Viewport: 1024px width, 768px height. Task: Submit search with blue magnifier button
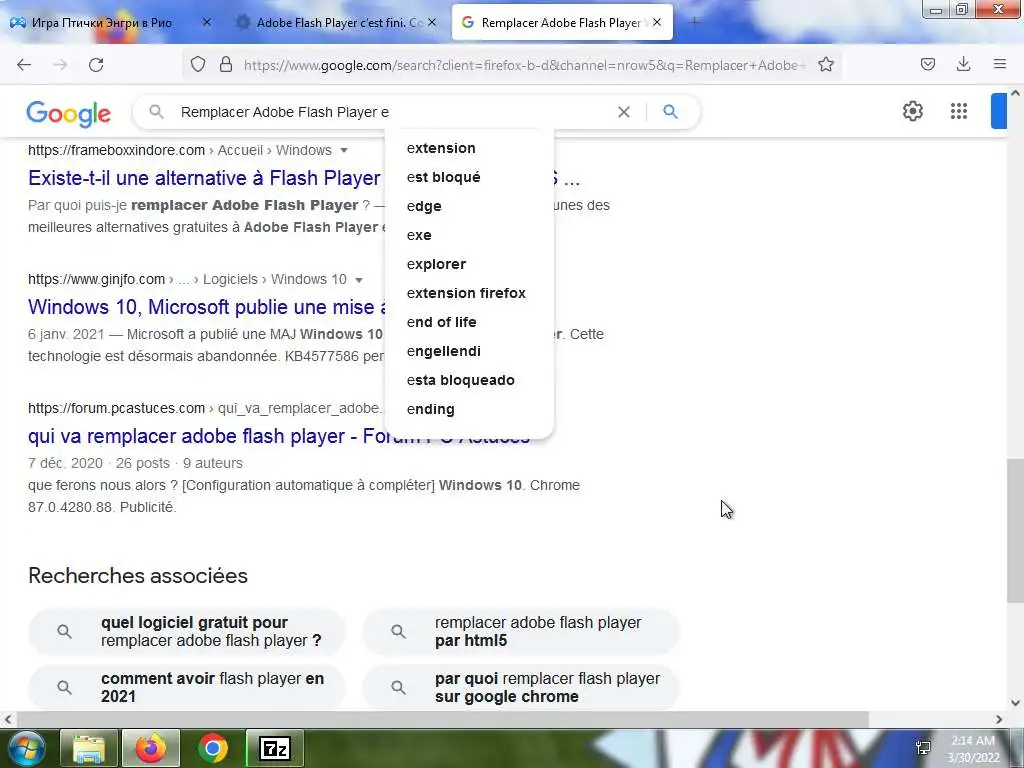tap(670, 112)
